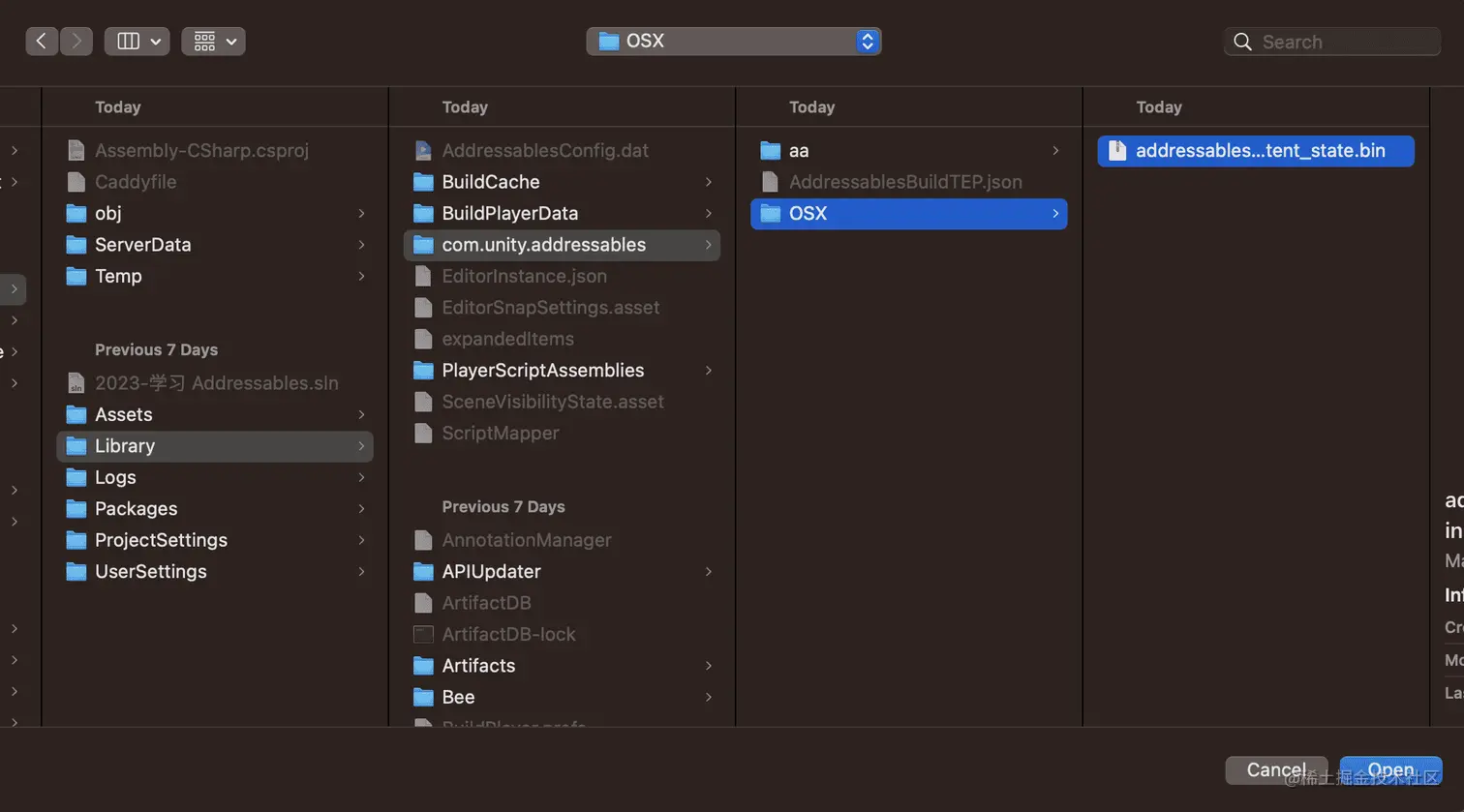Open the column view switcher

(137, 41)
